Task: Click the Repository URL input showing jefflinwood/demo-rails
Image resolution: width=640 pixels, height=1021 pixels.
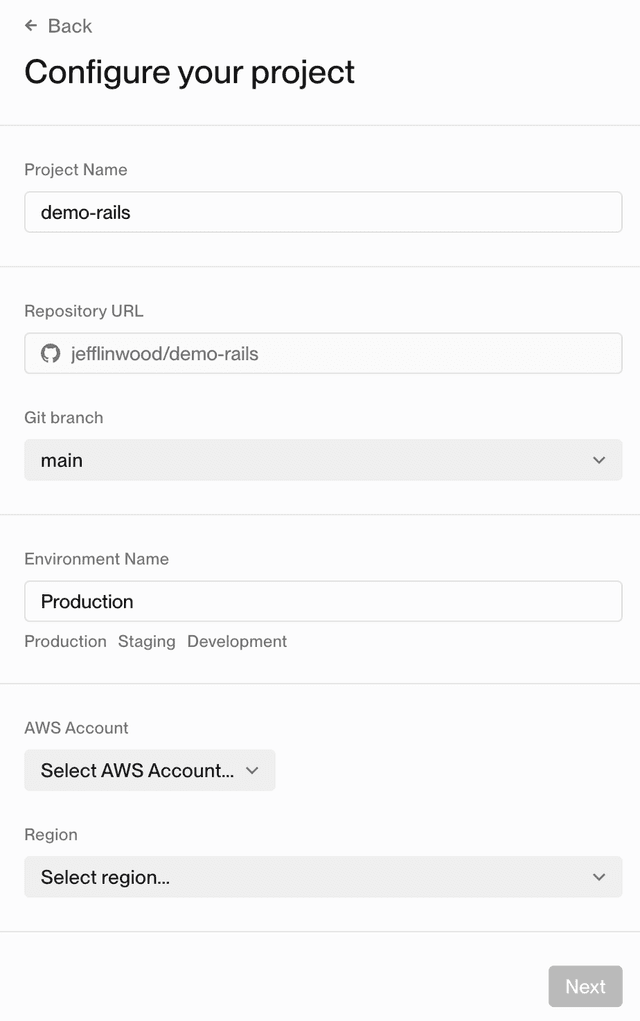Action: click(322, 353)
